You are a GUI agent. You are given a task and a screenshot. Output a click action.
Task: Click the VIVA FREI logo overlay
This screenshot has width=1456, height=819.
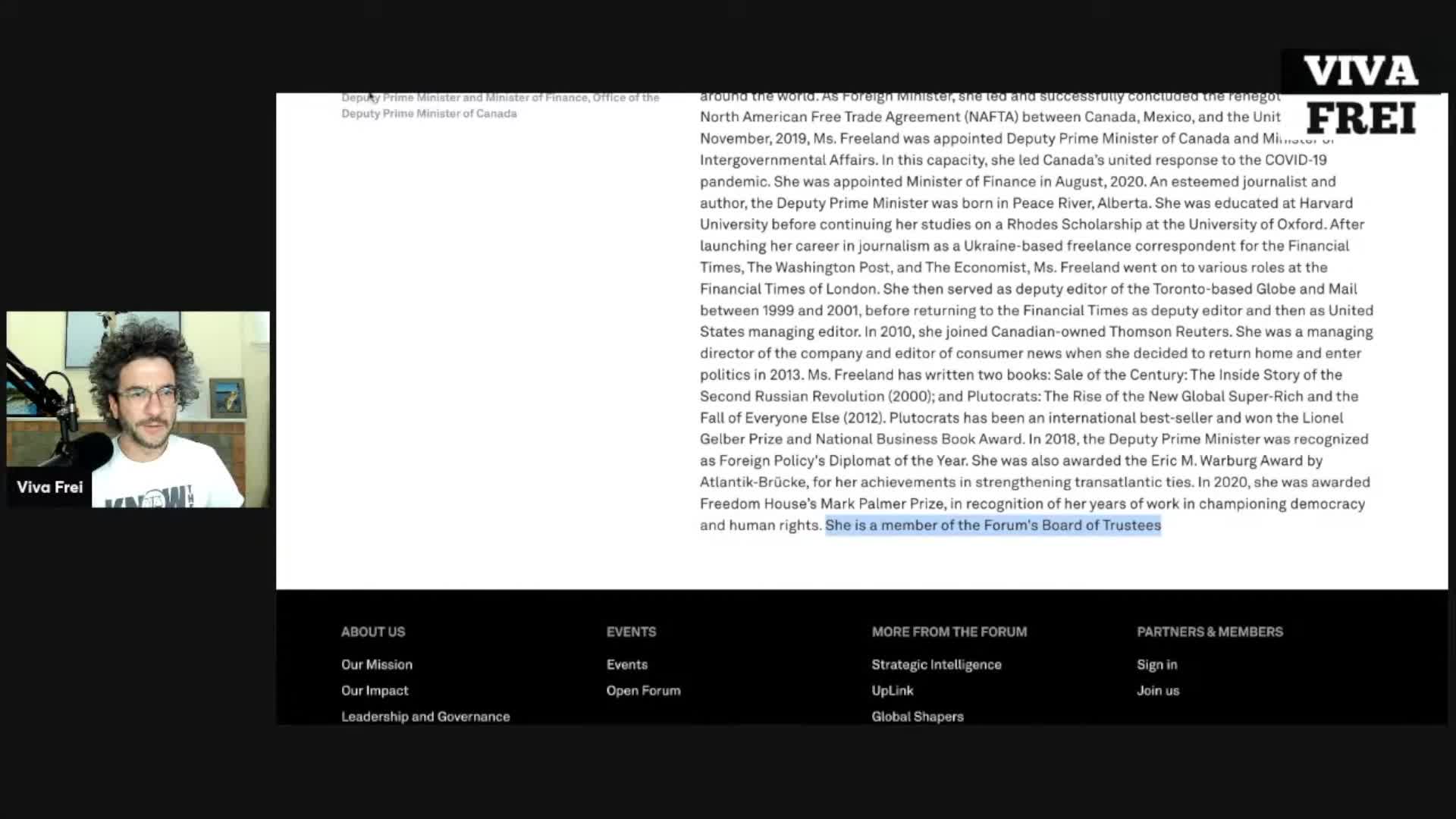tap(1360, 95)
